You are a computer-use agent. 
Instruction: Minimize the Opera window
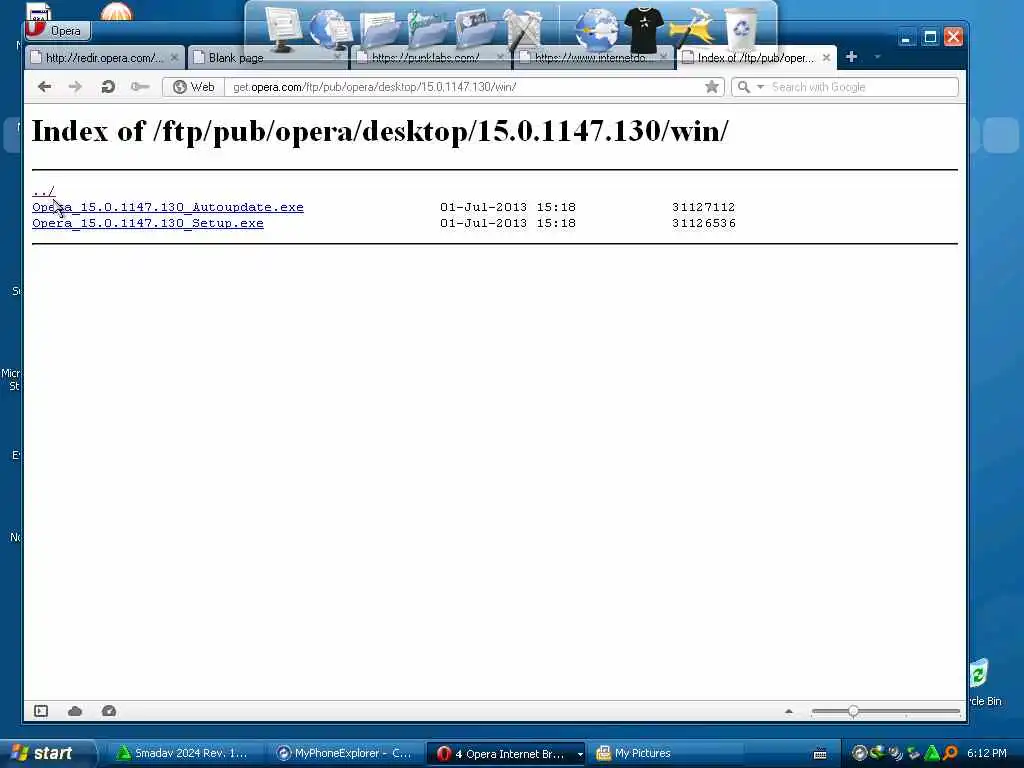[x=905, y=37]
